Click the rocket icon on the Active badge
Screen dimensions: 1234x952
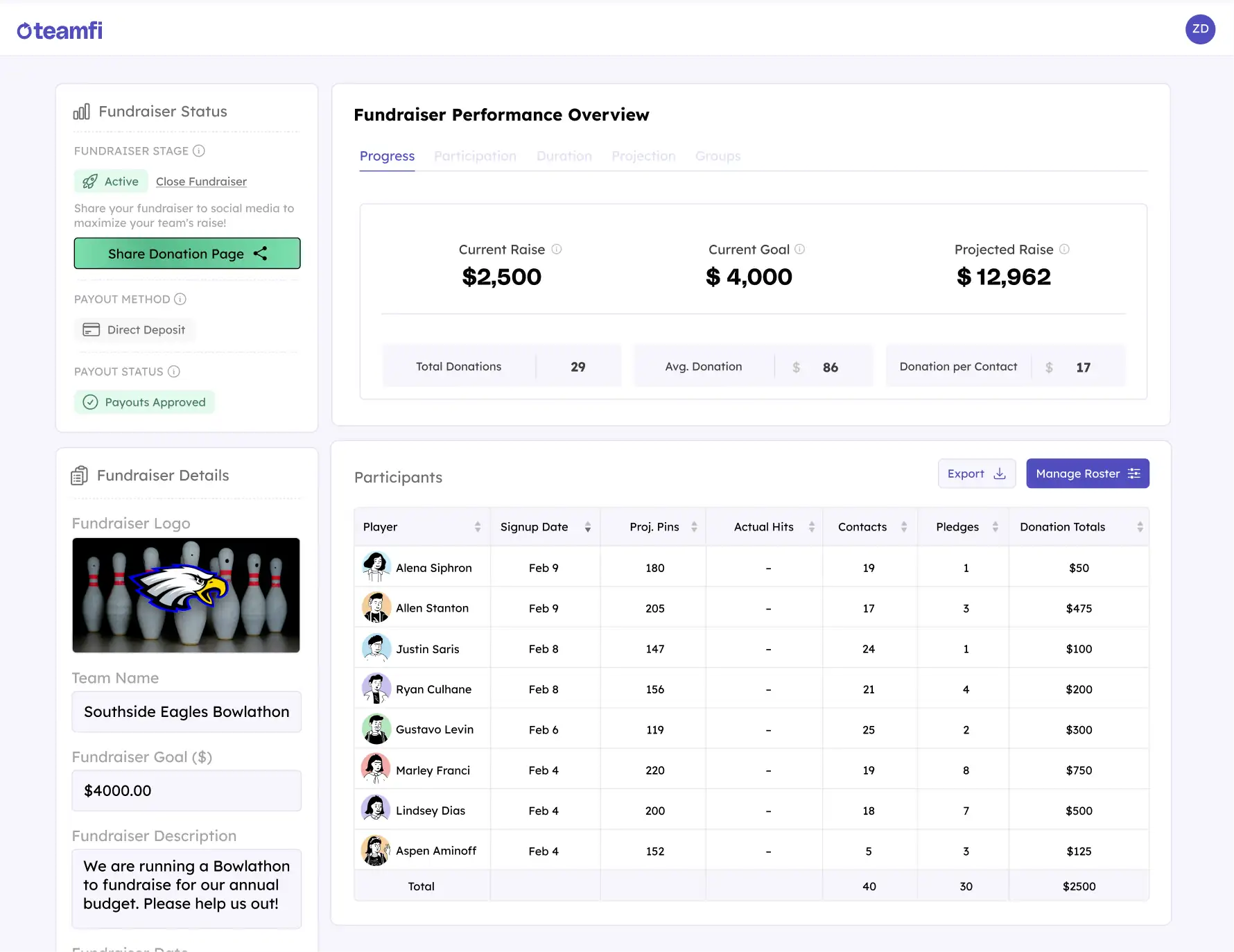click(x=90, y=181)
